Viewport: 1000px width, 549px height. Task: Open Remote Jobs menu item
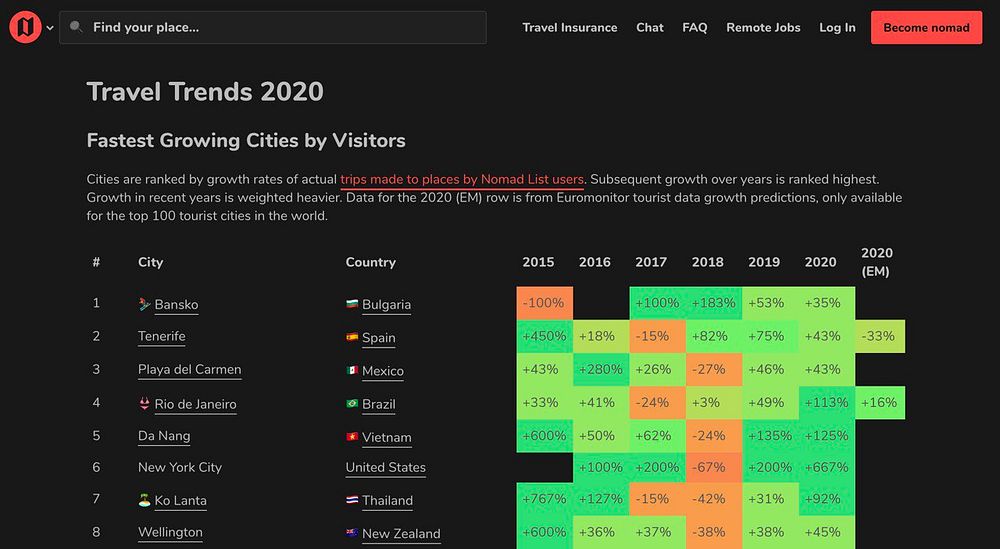(x=763, y=27)
